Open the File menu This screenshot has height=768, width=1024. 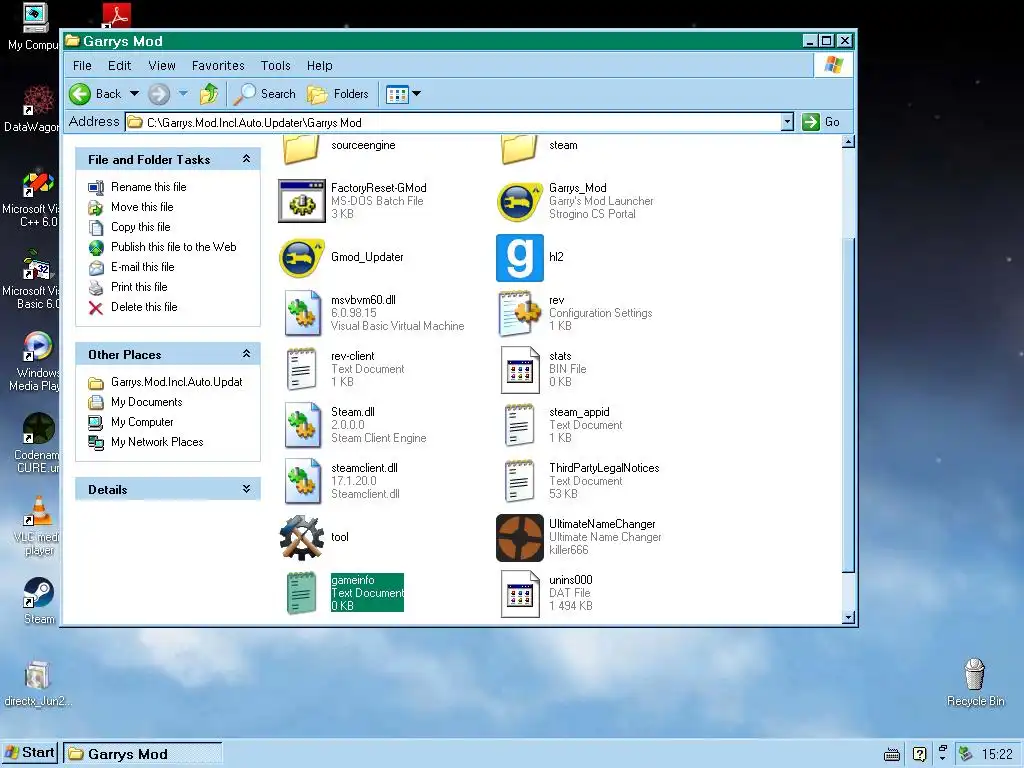pyautogui.click(x=82, y=65)
